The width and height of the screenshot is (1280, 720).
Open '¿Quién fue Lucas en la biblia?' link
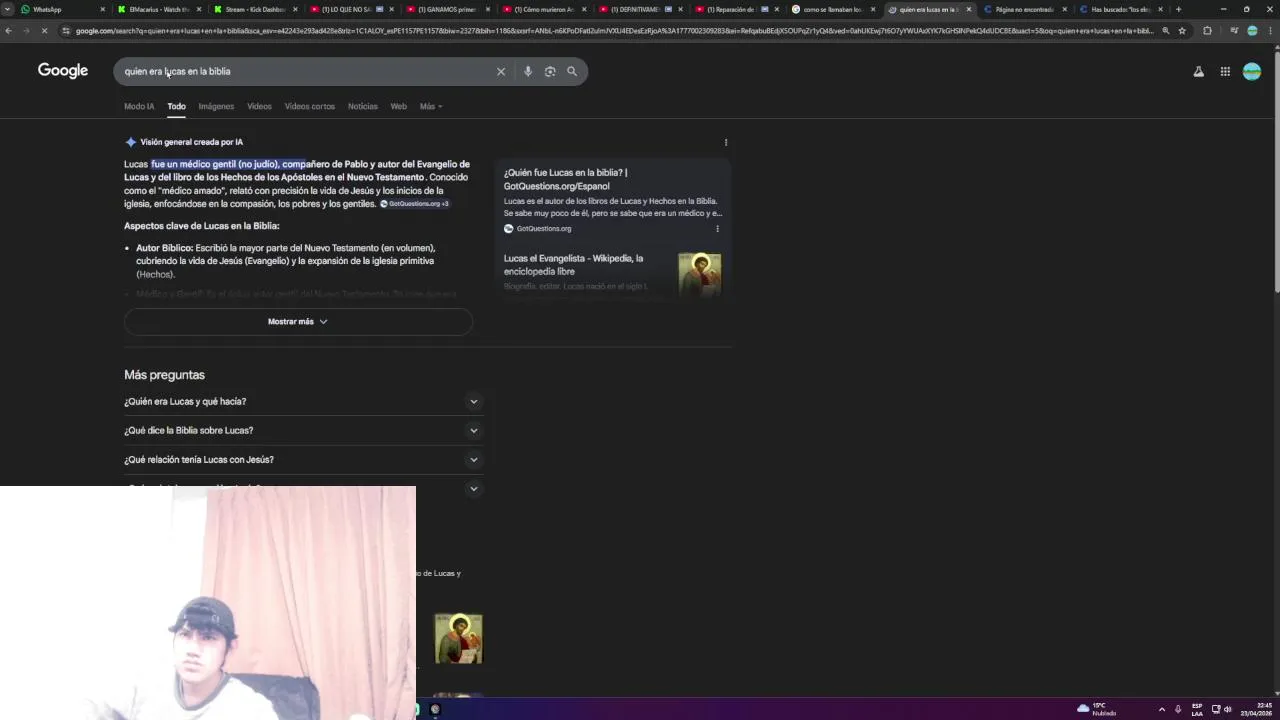tap(565, 179)
